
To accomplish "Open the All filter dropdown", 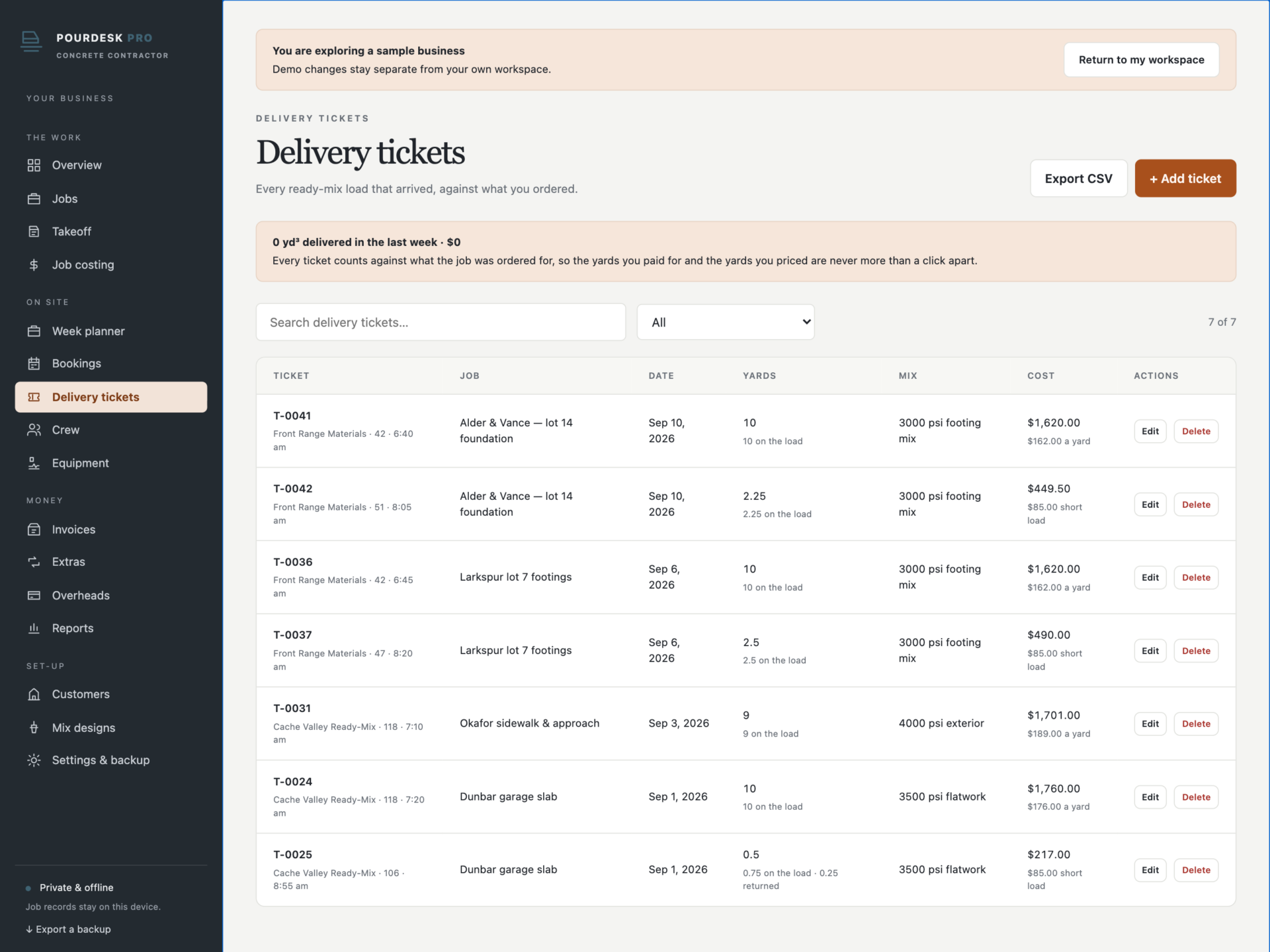I will tap(726, 322).
